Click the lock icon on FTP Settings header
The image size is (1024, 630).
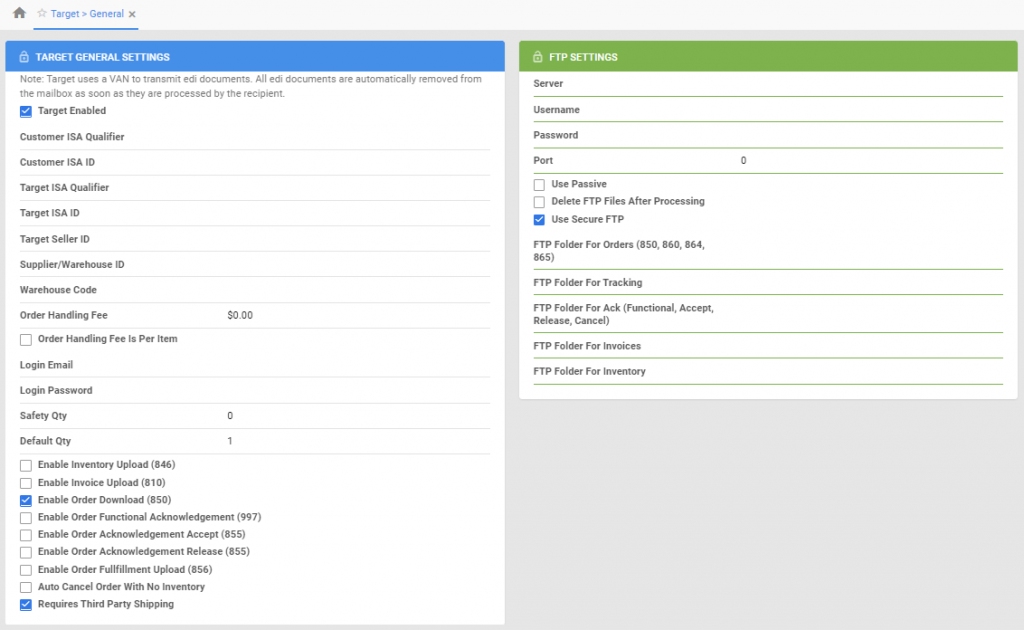[536, 55]
